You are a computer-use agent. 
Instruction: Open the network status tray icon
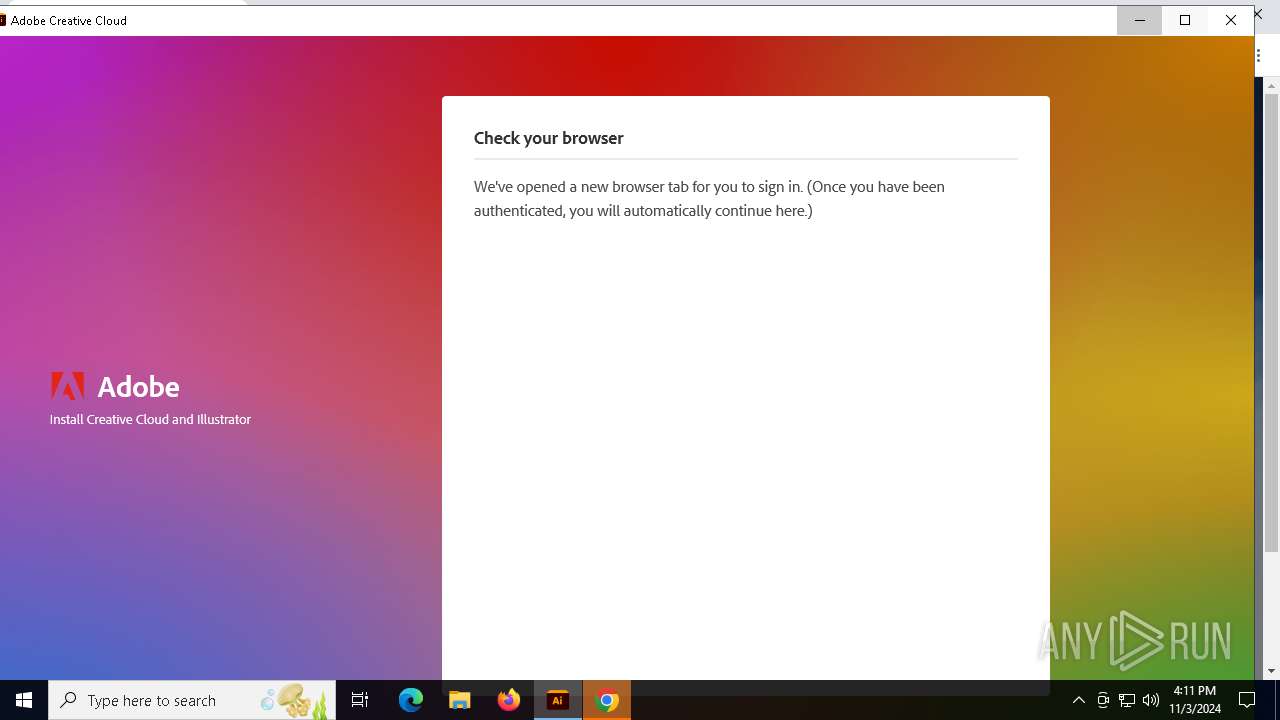1127,700
